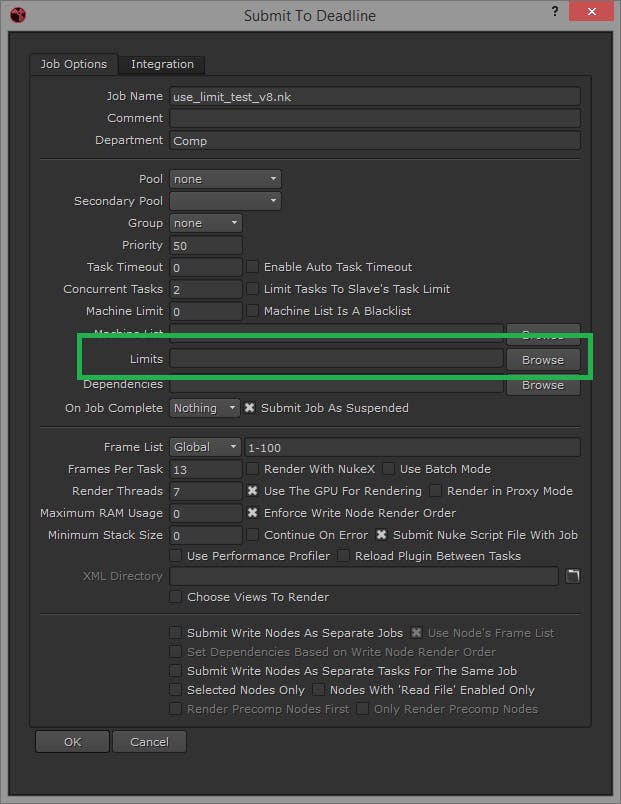621x804 pixels.
Task: Click Browse button next to Limits
Action: pos(543,359)
